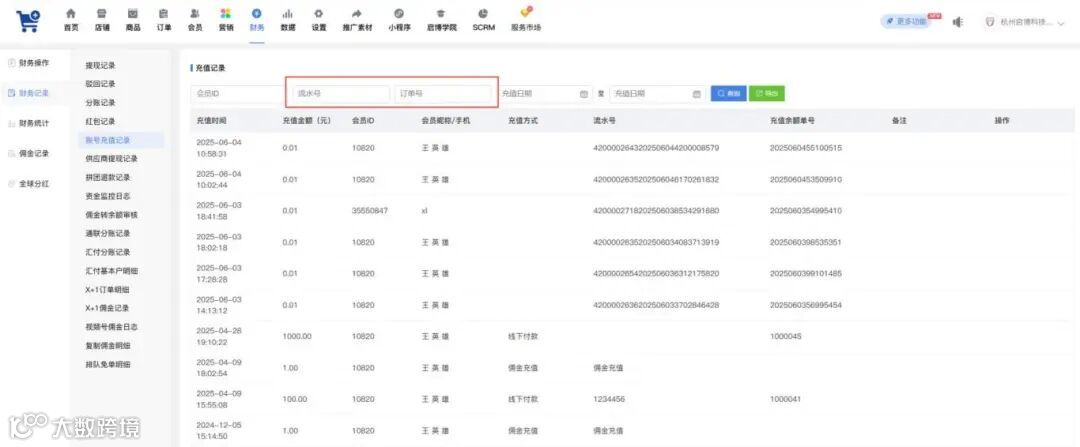Open 推广素材 promotion materials

pos(357,20)
